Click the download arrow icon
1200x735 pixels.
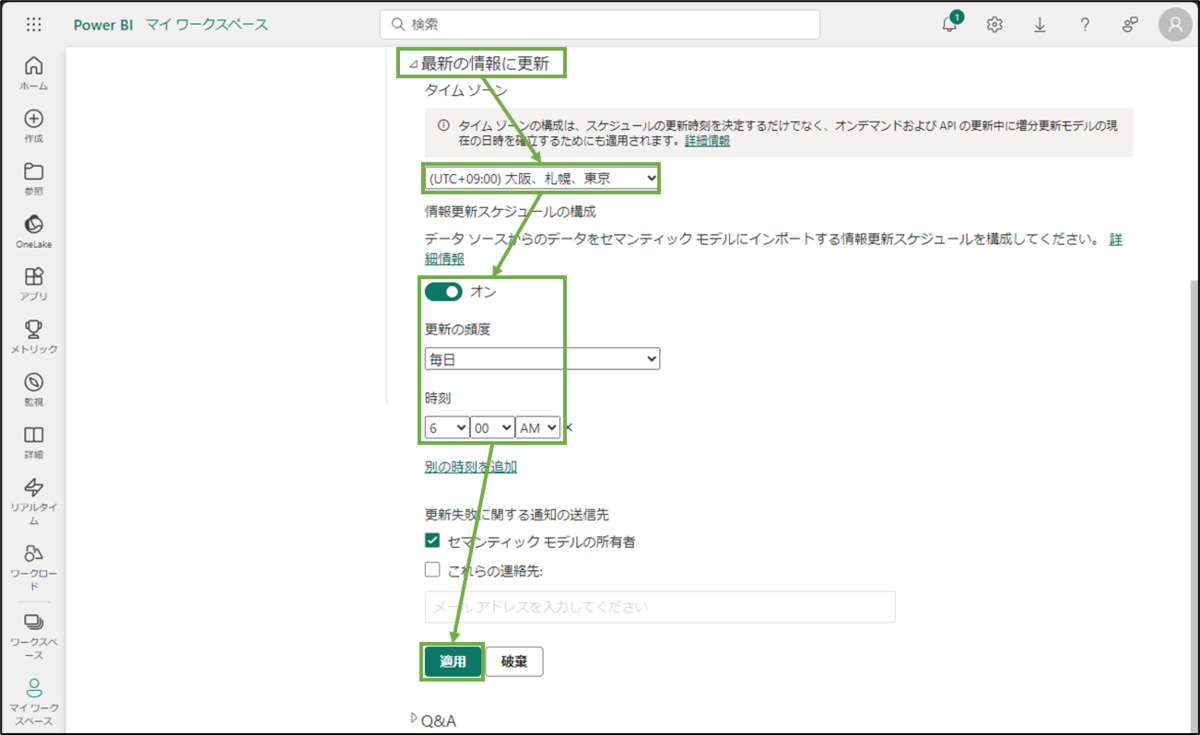point(1039,24)
